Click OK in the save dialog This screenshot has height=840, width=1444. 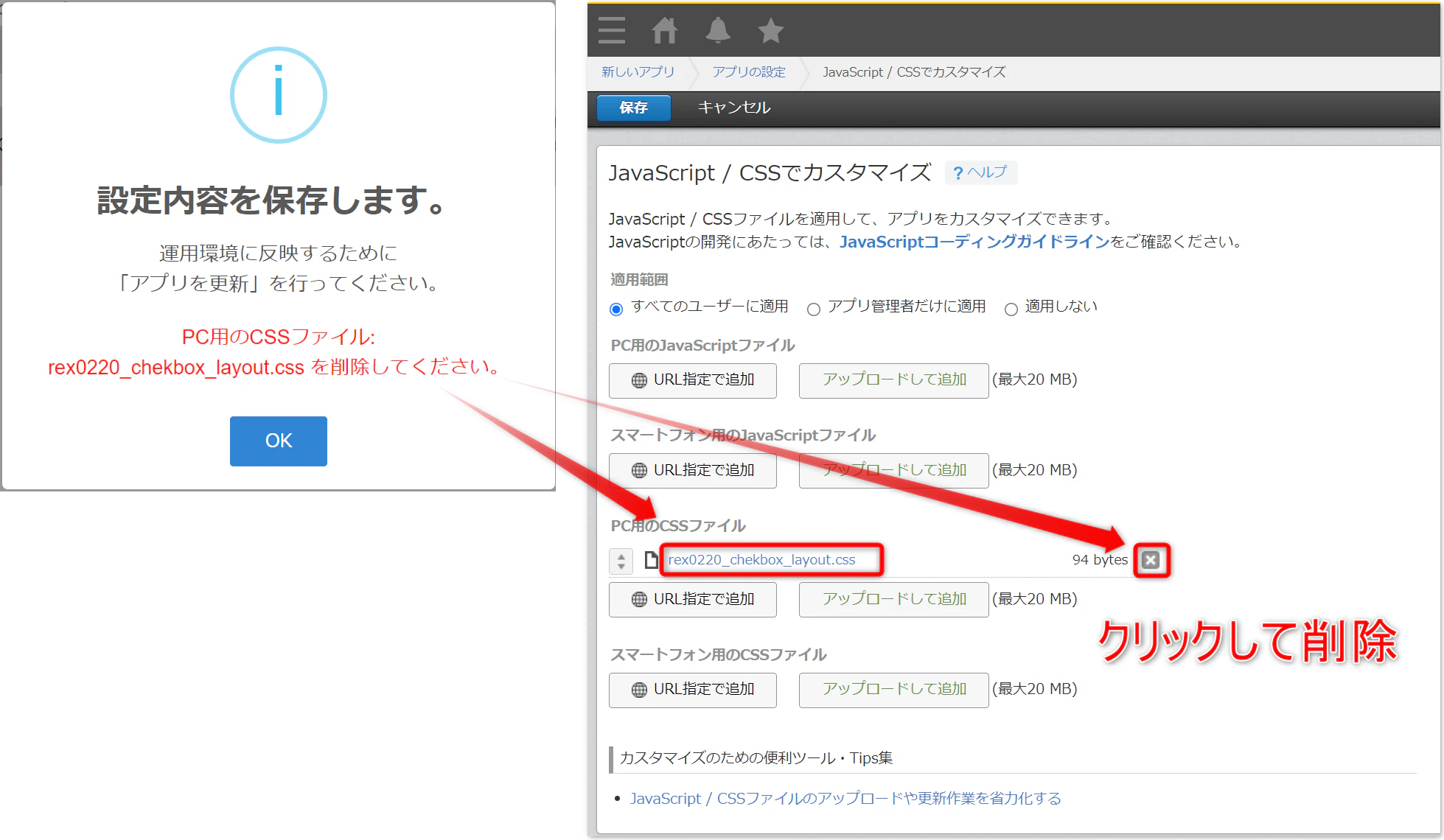279,441
